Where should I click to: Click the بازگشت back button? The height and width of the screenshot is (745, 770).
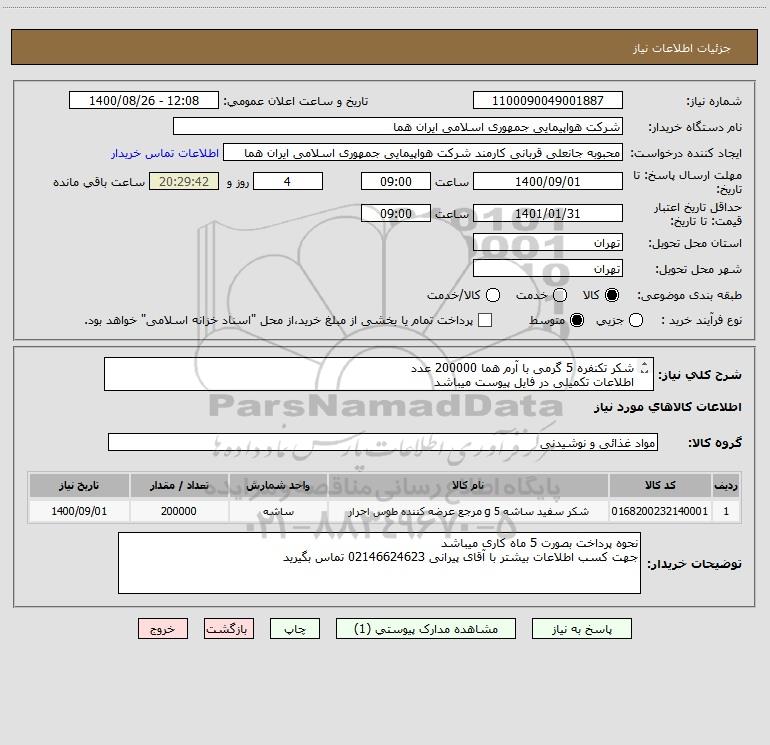(229, 629)
